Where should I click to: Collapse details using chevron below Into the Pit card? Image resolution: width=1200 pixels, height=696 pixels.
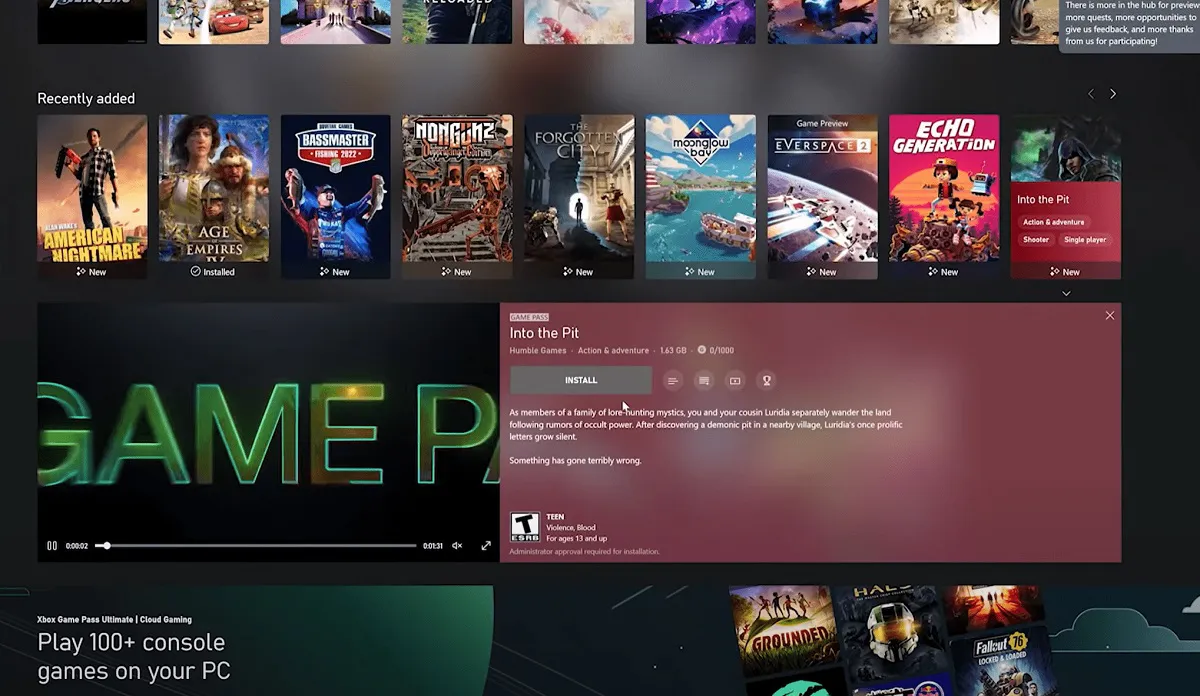tap(1066, 293)
